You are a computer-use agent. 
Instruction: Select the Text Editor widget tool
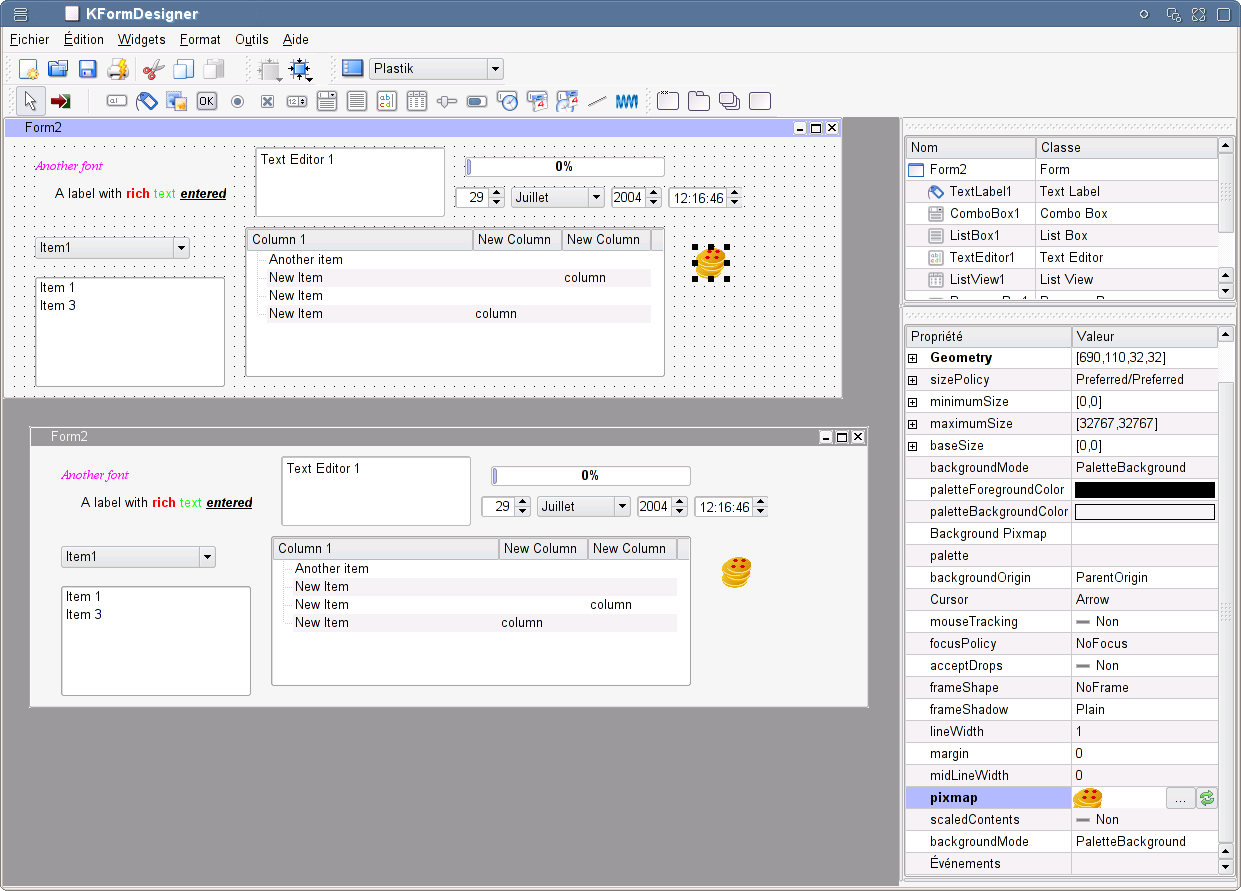pos(387,101)
